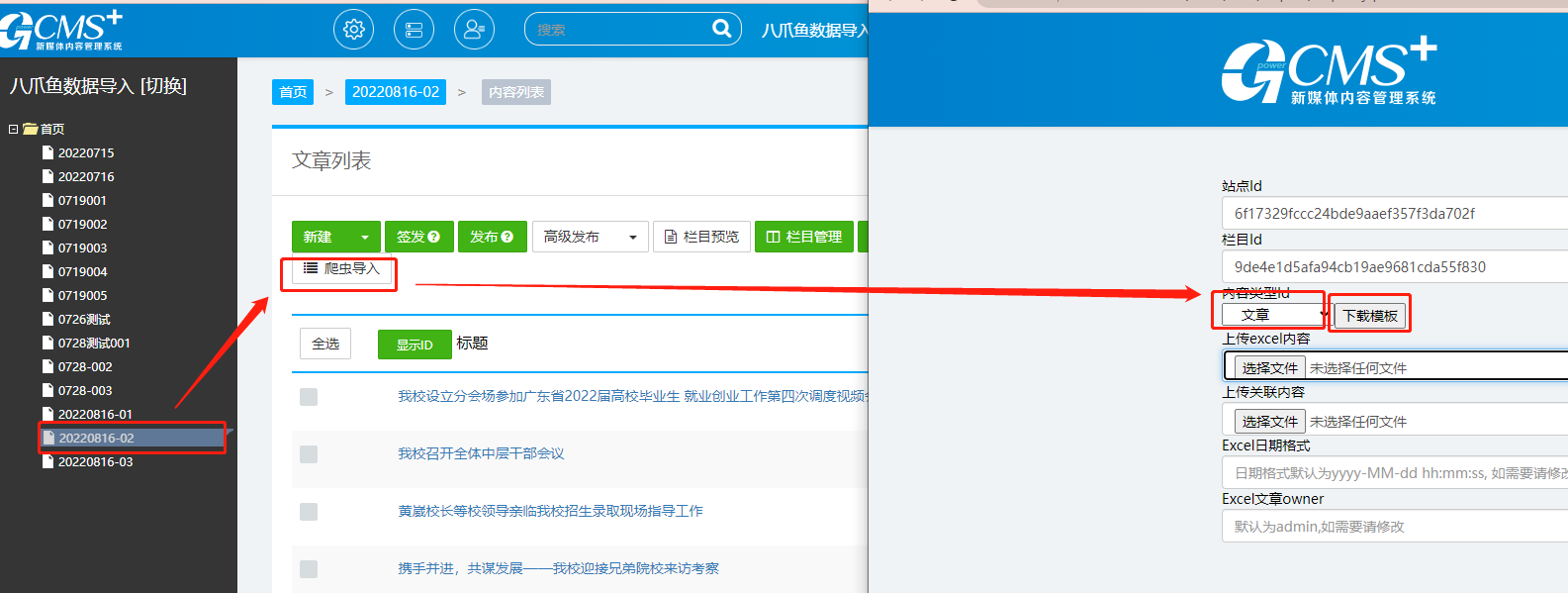Click the 下载模板 button
The image size is (1568, 593).
[x=1369, y=316]
